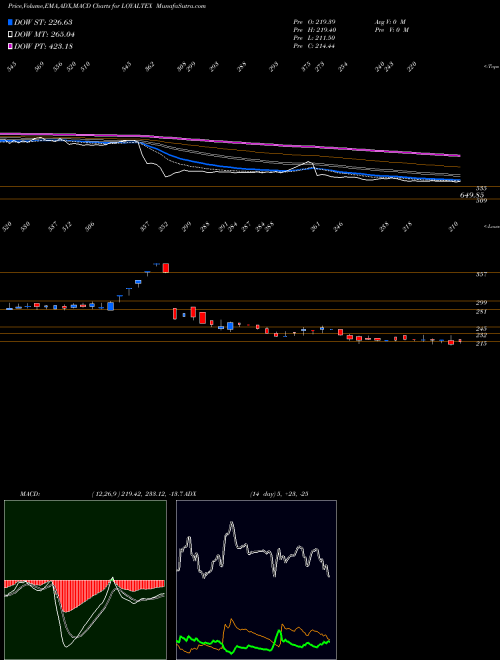Image resolution: width=500 pixels, height=660 pixels.
Task: Click the 309 axis label of the EMA chart
Action: 481,201
